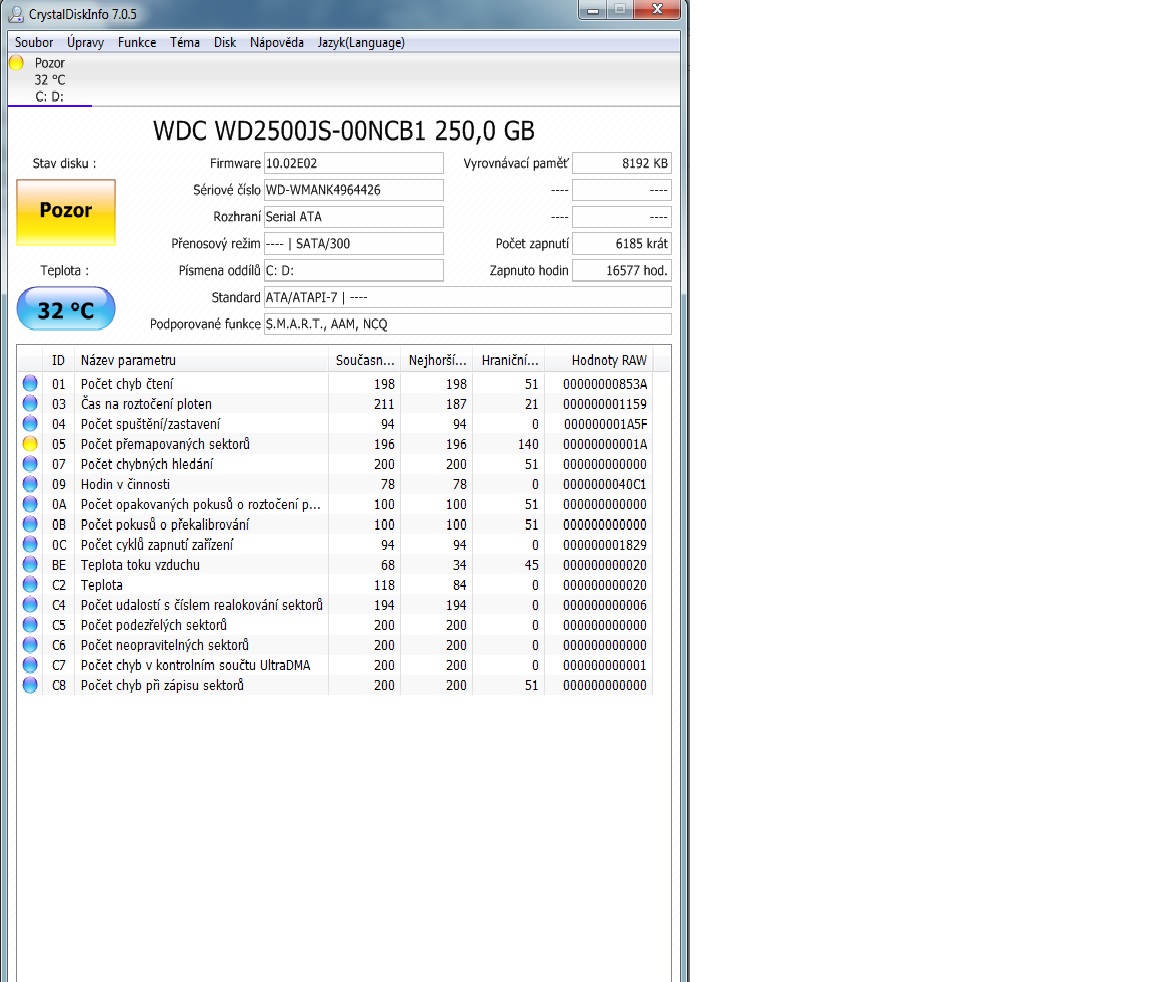The image size is (1152, 982).
Task: Click the CrystalDiskInfo app icon in title bar
Action: pyautogui.click(x=15, y=14)
